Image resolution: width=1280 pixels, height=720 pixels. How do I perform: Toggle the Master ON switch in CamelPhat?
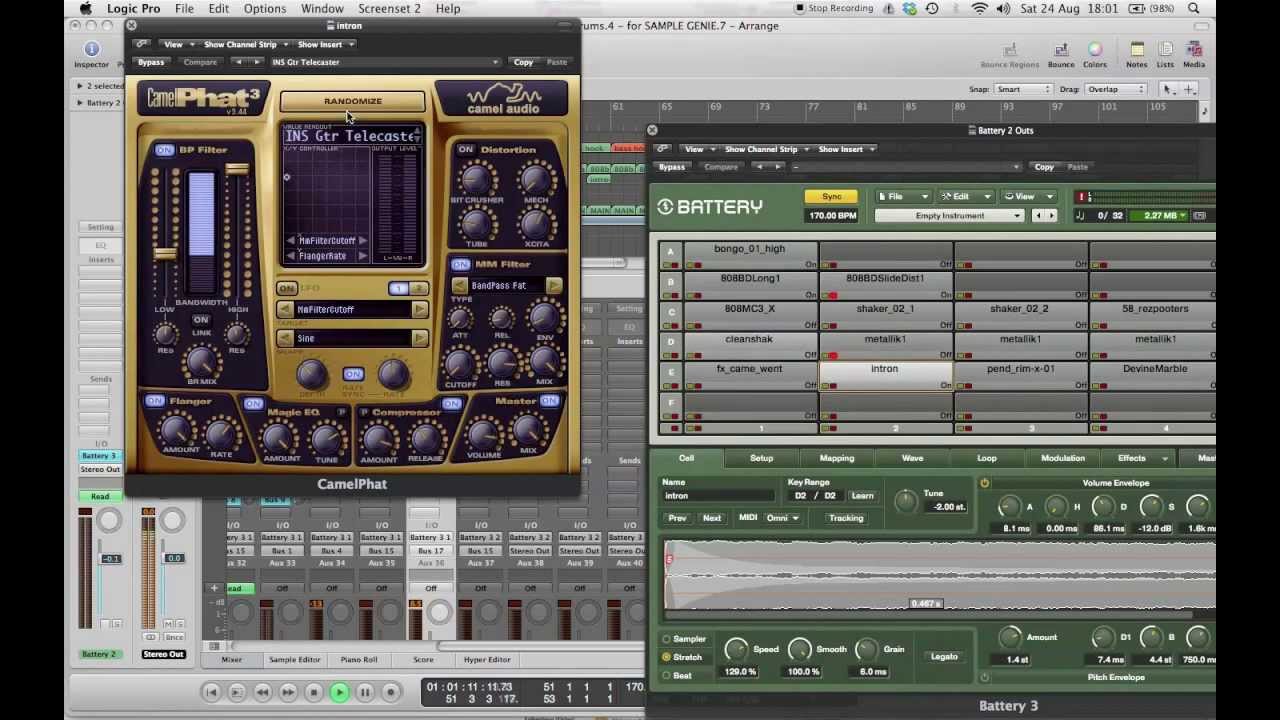pos(549,401)
